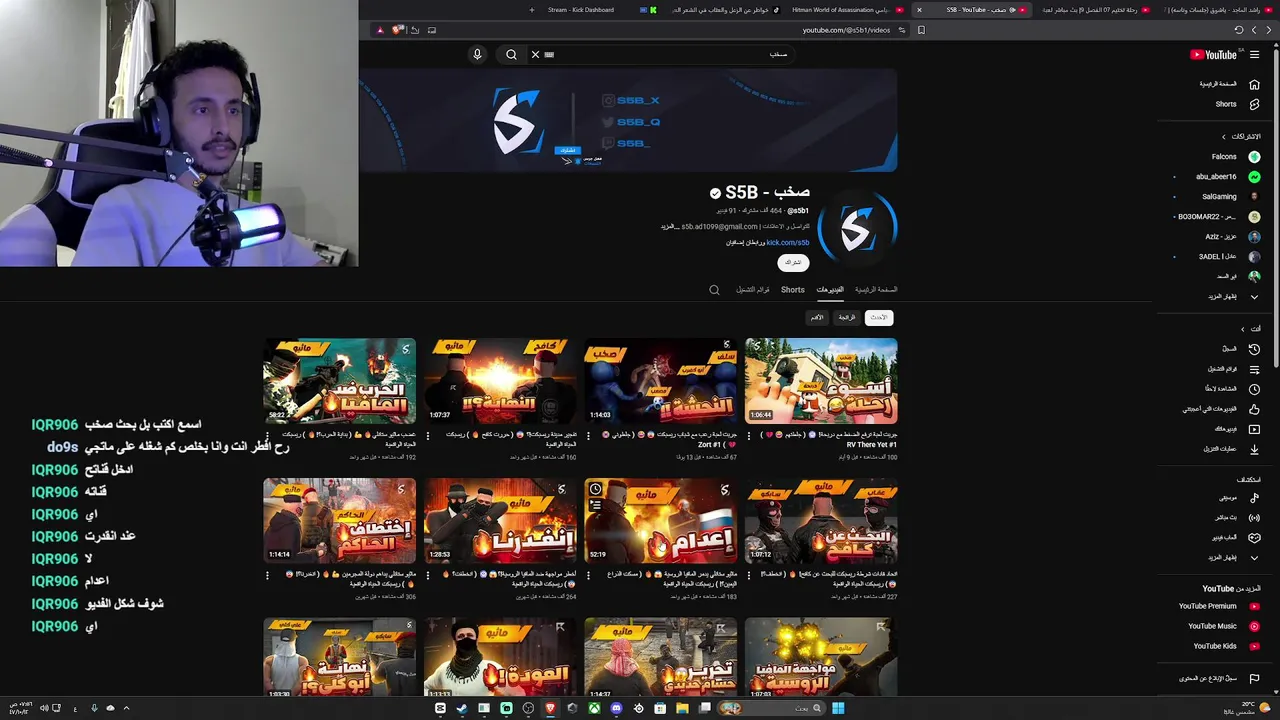This screenshot has height=720, width=1280.
Task: Click browser bookmark icon by address bar
Action: [x=921, y=30]
